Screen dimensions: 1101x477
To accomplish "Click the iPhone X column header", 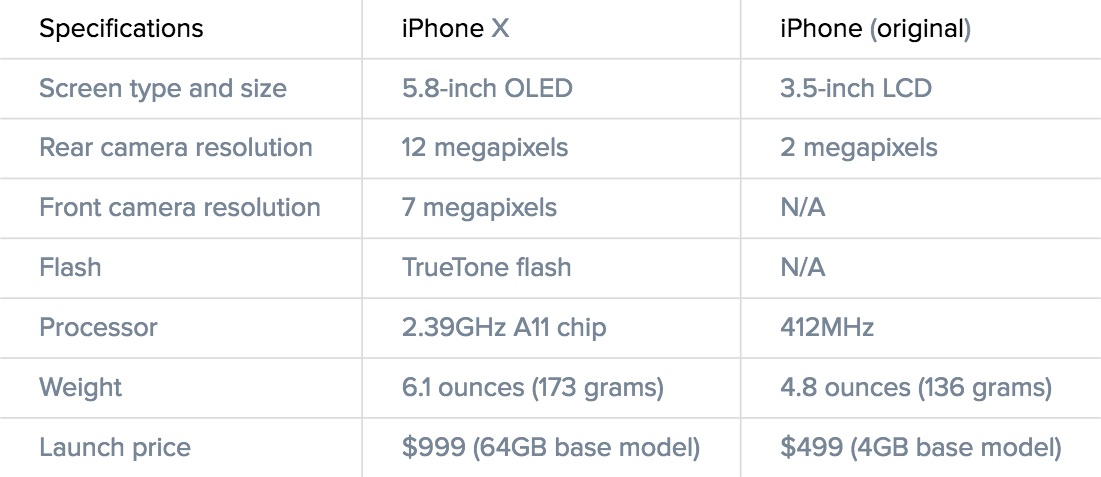I will [x=455, y=29].
